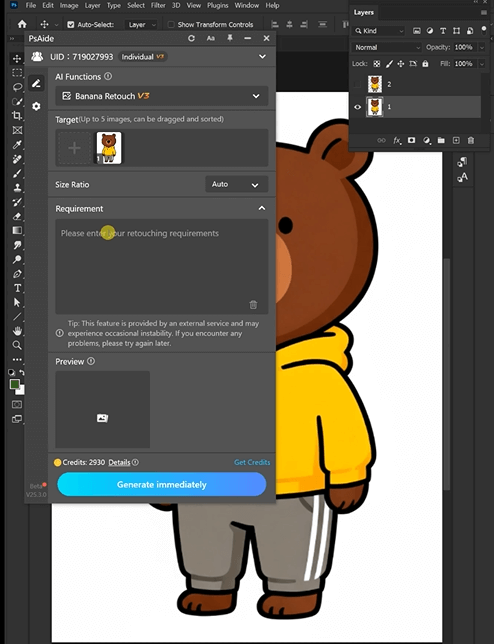
Task: Toggle lock all padlock icon
Action: coord(425,64)
